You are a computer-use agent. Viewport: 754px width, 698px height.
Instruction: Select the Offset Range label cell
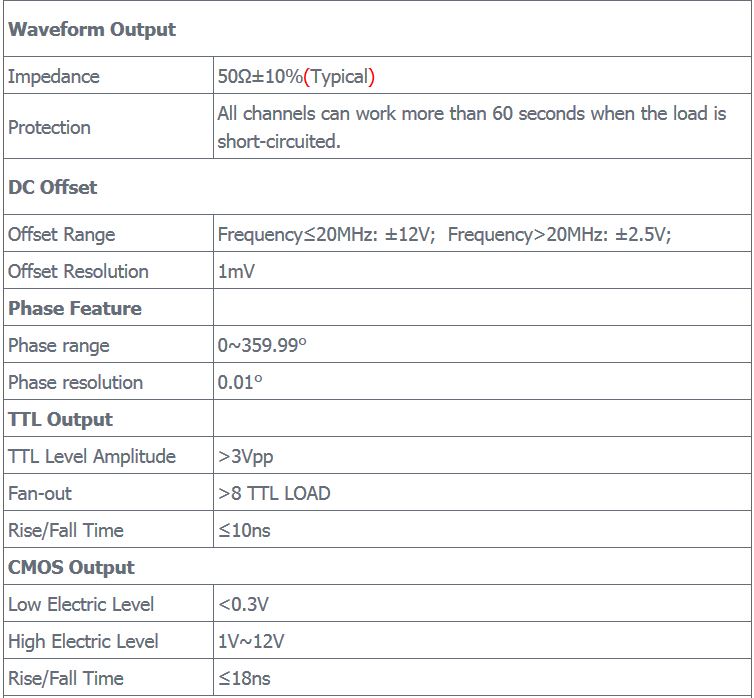[x=62, y=234]
